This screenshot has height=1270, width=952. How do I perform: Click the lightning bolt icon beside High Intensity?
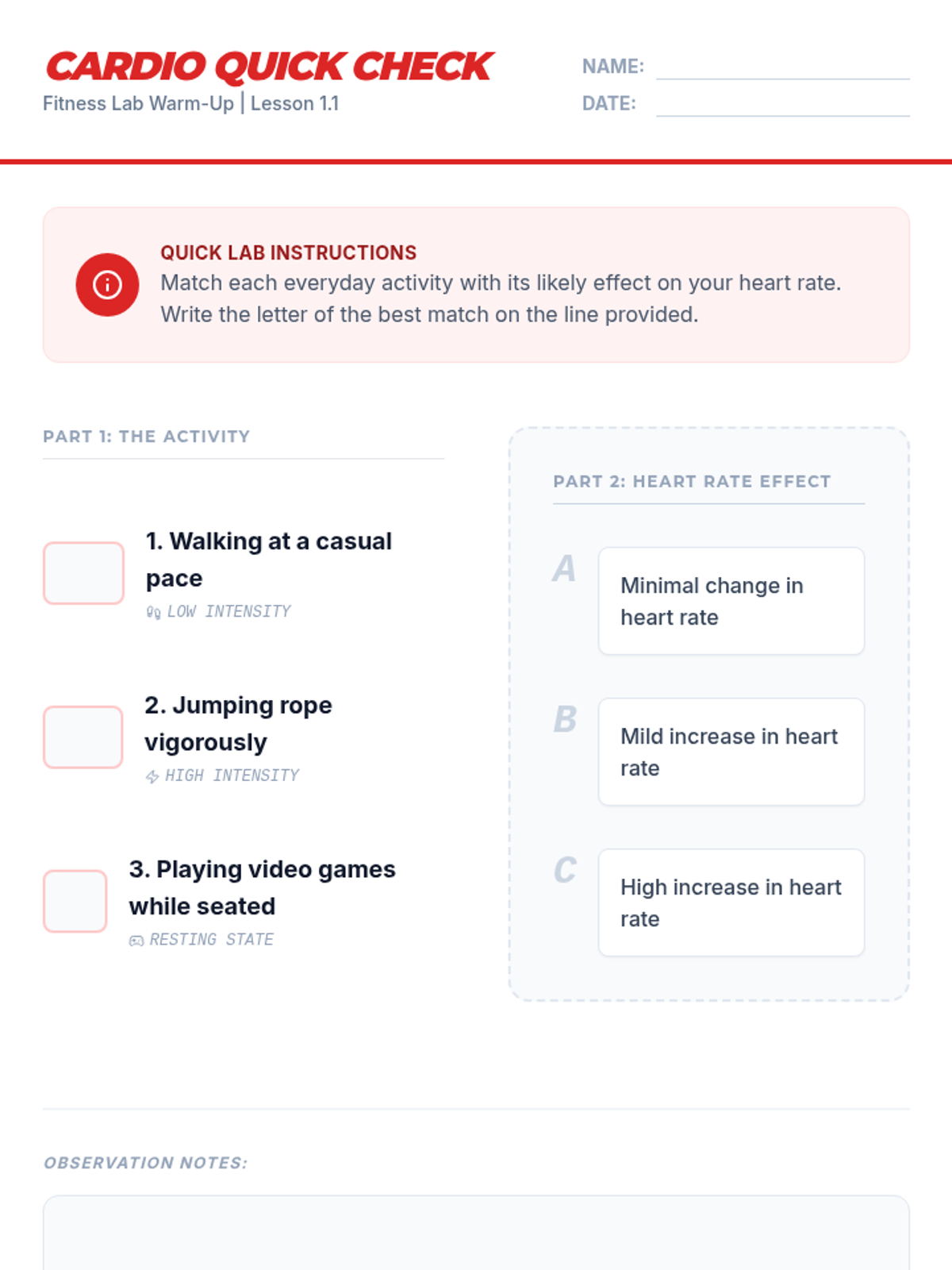coord(152,776)
